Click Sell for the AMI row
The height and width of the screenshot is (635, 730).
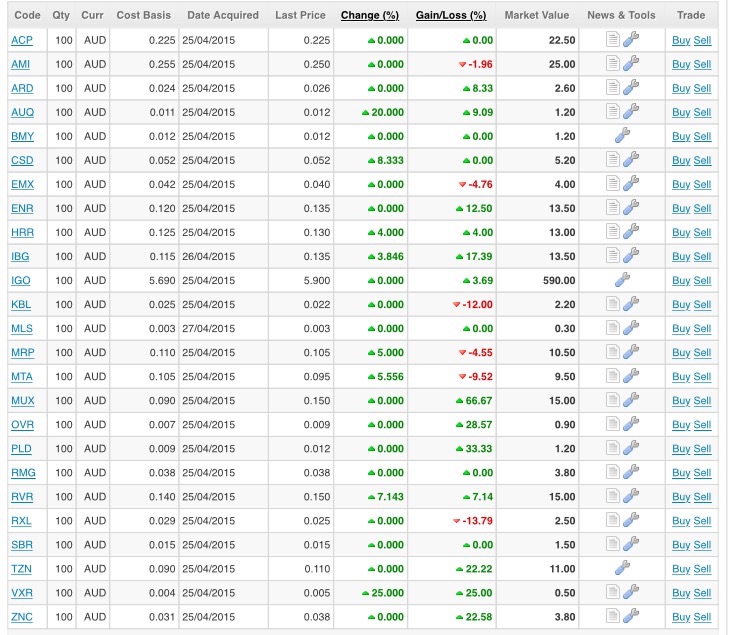pos(703,64)
